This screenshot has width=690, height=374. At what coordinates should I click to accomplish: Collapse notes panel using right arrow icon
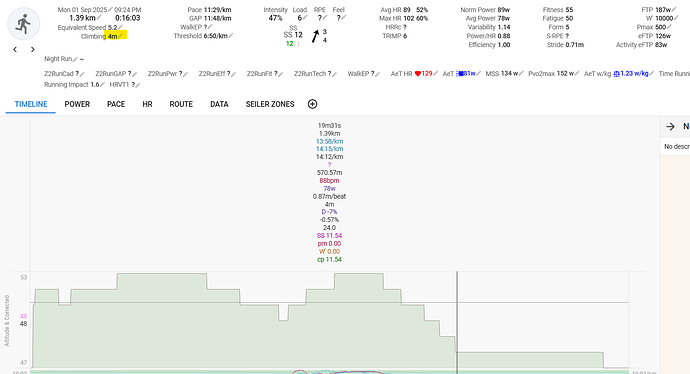[670, 127]
